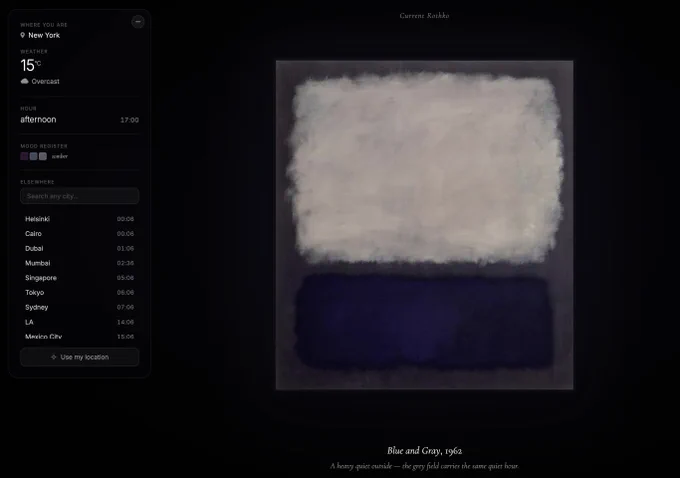The height and width of the screenshot is (478, 680).
Task: Click the Current Rothko heading
Action: click(425, 16)
